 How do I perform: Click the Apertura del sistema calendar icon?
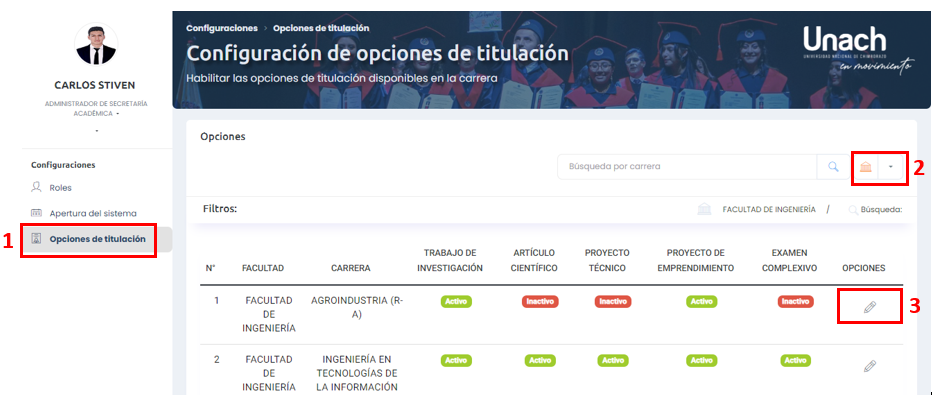[x=36, y=213]
